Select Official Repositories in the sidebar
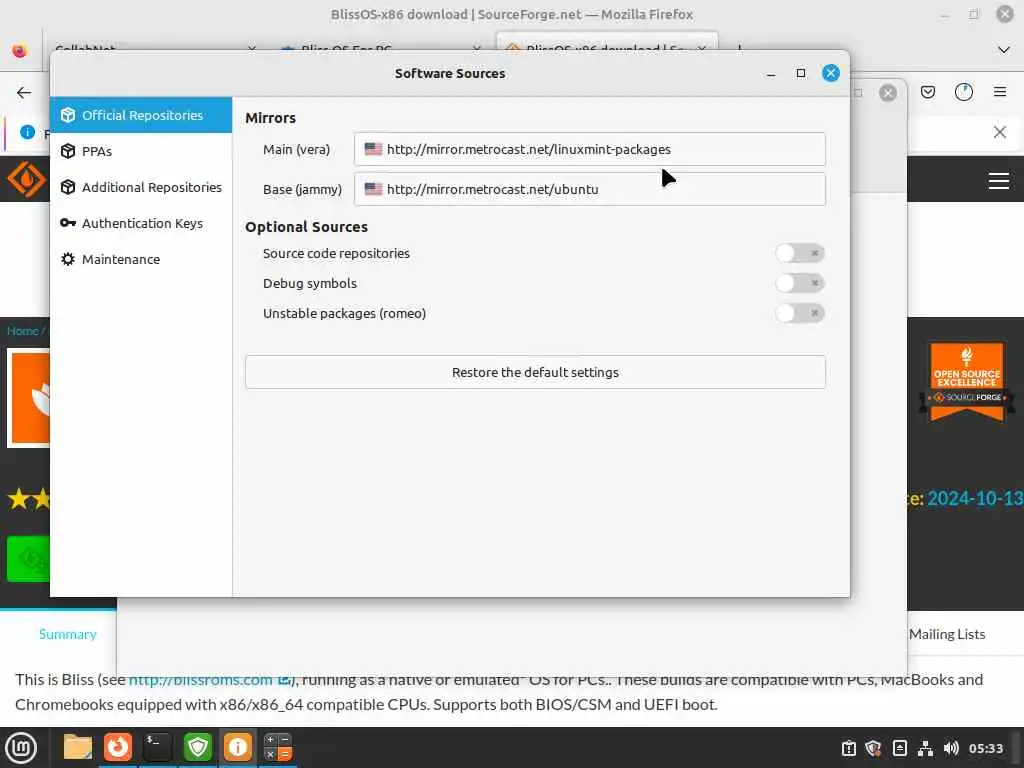Image resolution: width=1024 pixels, height=768 pixels. tap(140, 115)
